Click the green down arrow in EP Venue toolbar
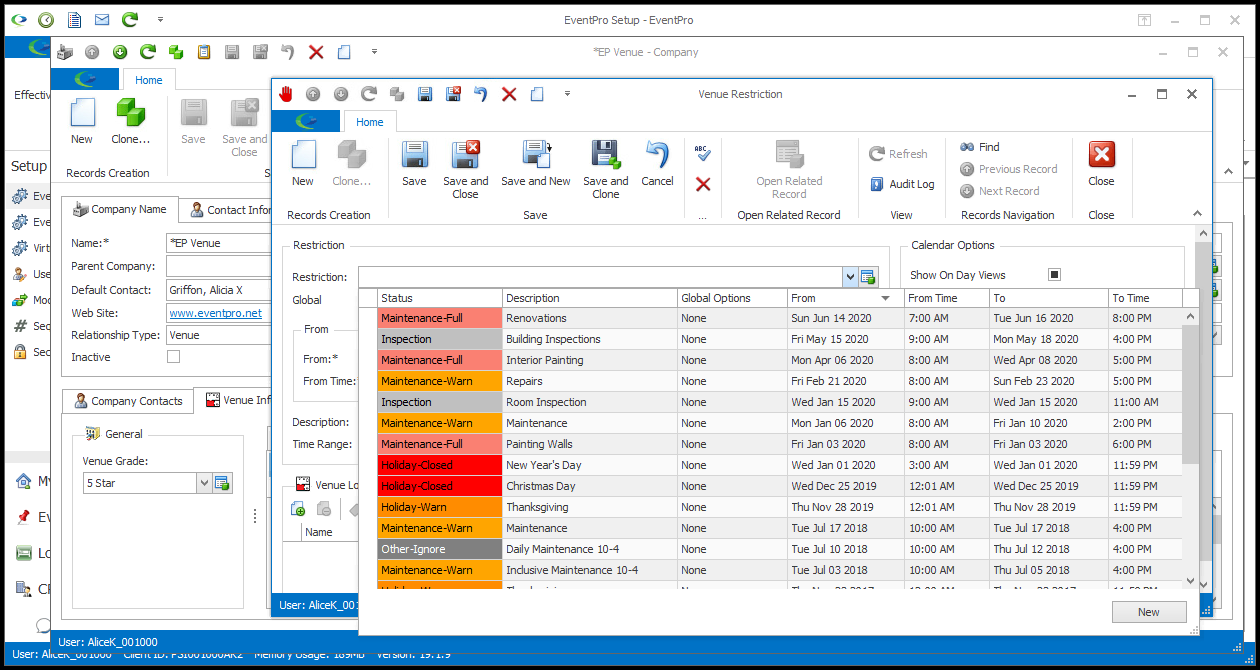Viewport: 1260px width, 670px height. (120, 52)
